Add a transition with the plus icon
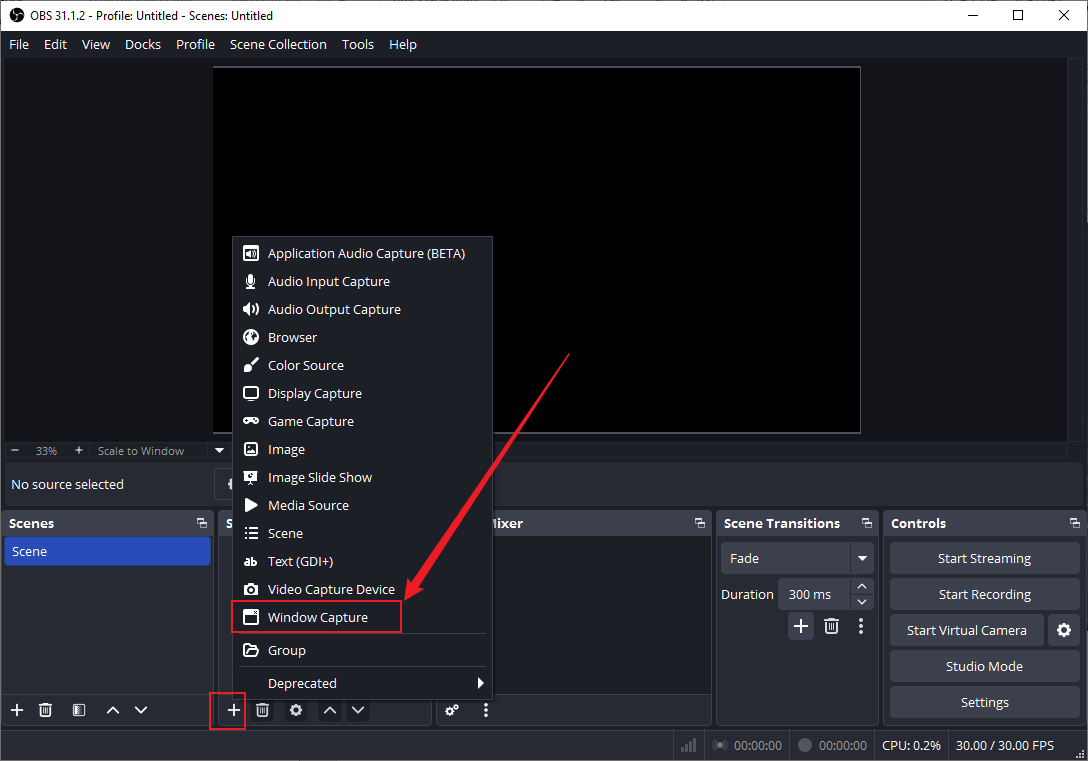1088x761 pixels. click(x=800, y=625)
